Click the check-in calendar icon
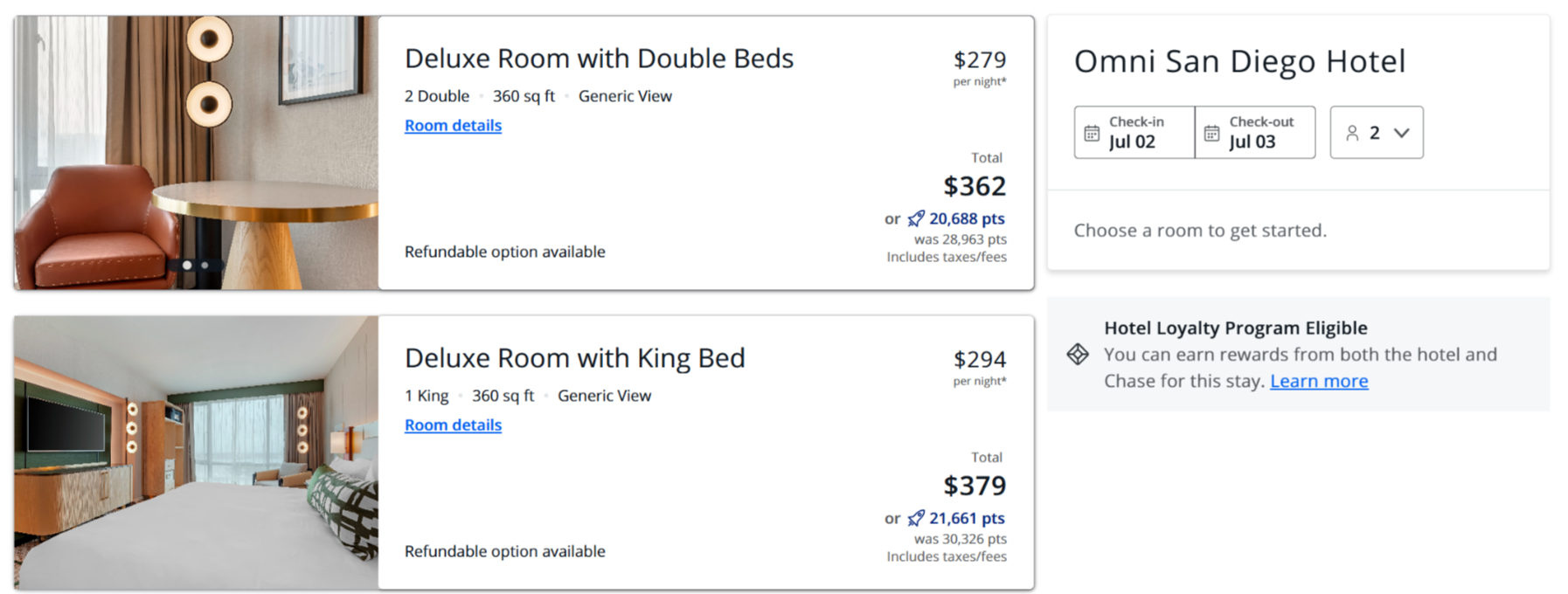The height and width of the screenshot is (594, 1568). click(x=1092, y=133)
